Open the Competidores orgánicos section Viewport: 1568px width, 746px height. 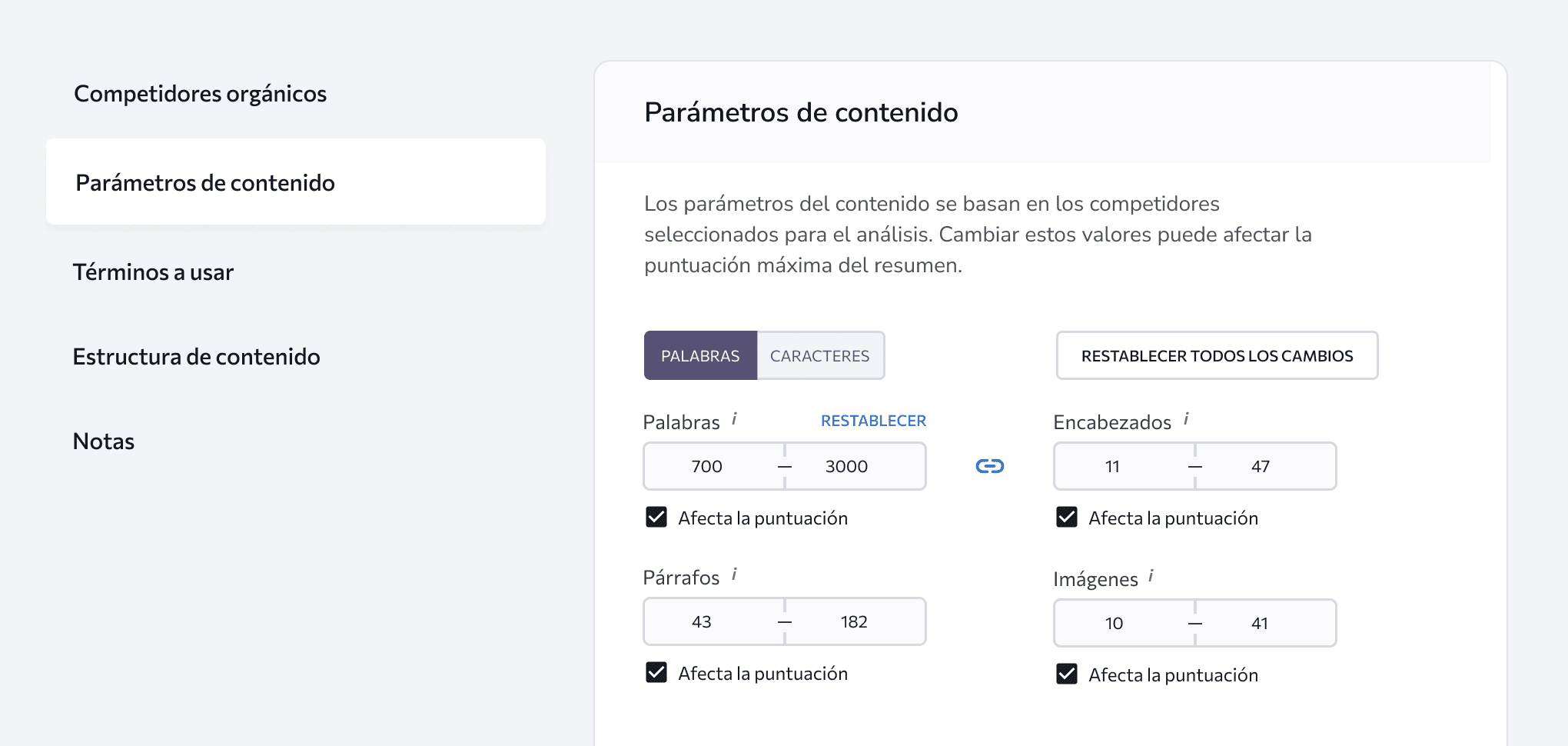pyautogui.click(x=200, y=93)
